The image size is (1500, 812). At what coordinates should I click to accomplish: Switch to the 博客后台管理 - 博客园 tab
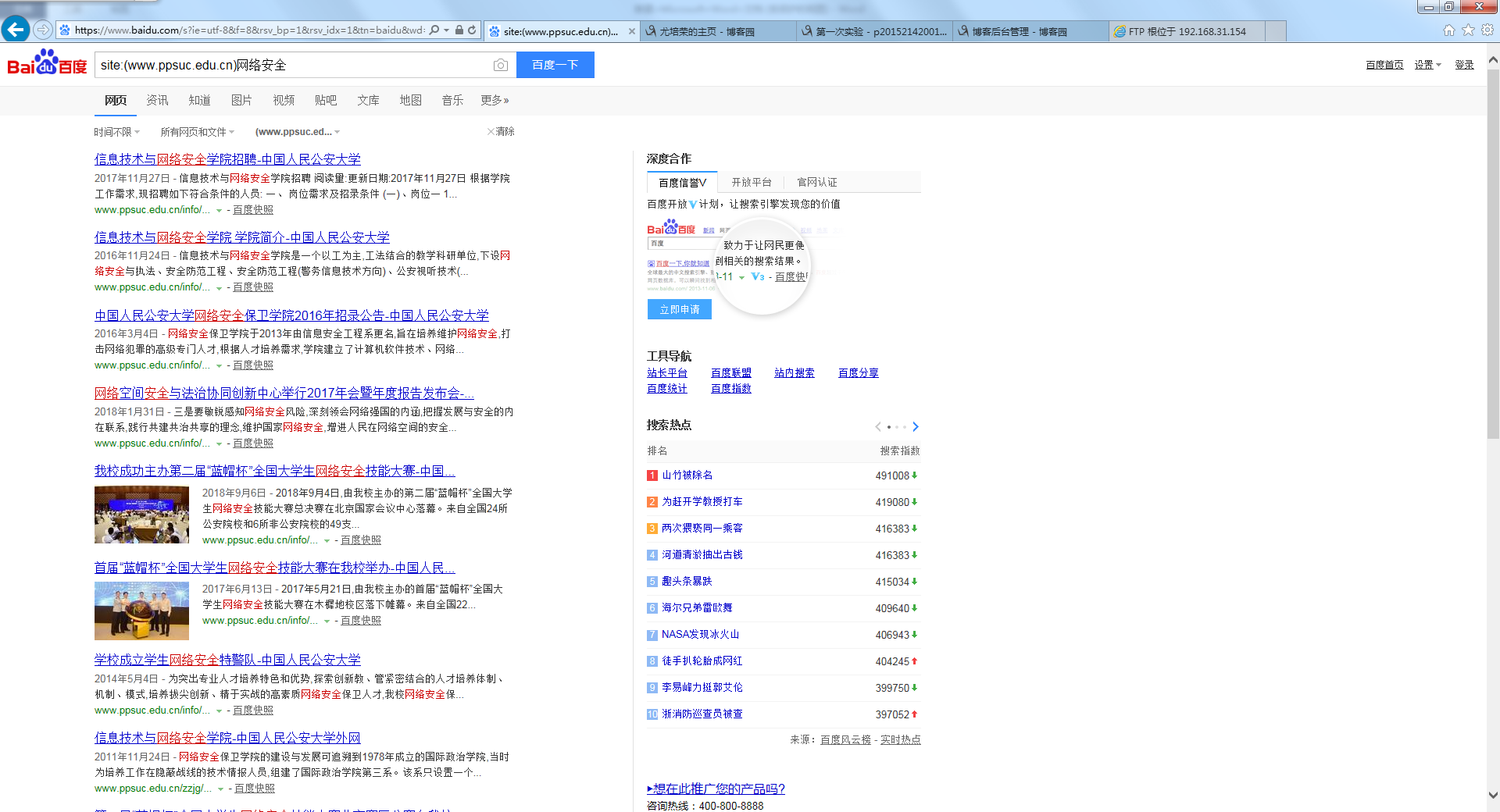pyautogui.click(x=1031, y=31)
